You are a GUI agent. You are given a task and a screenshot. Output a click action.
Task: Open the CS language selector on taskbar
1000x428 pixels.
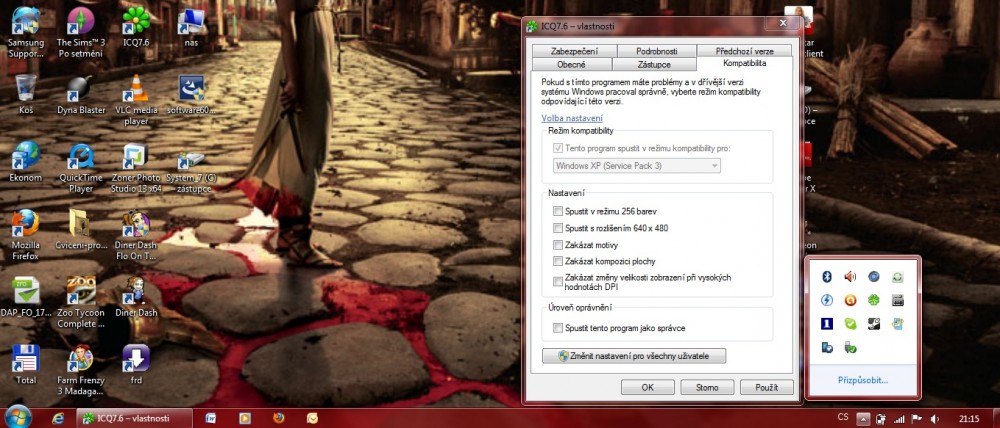(x=842, y=417)
